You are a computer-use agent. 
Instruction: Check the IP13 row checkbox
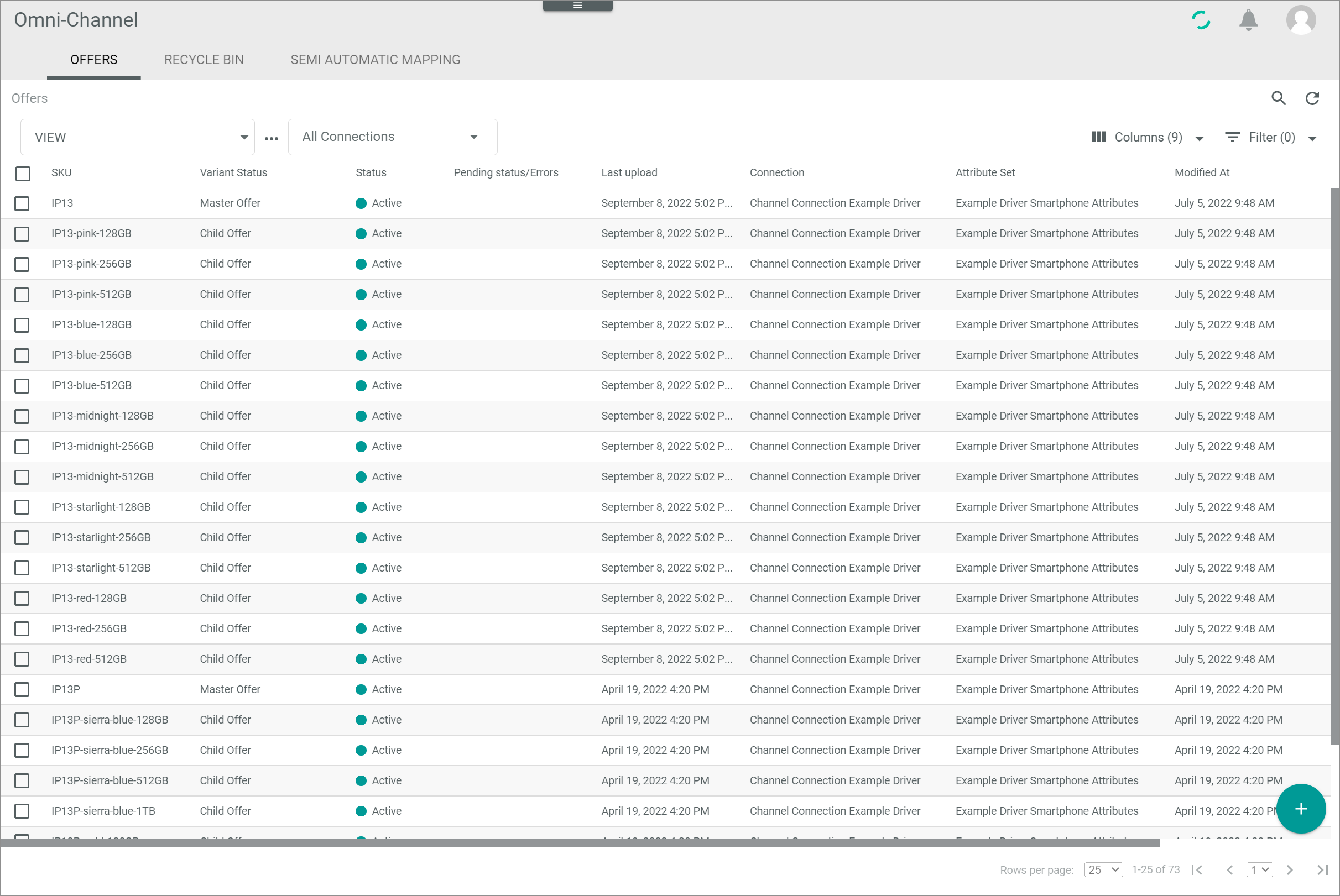22,203
